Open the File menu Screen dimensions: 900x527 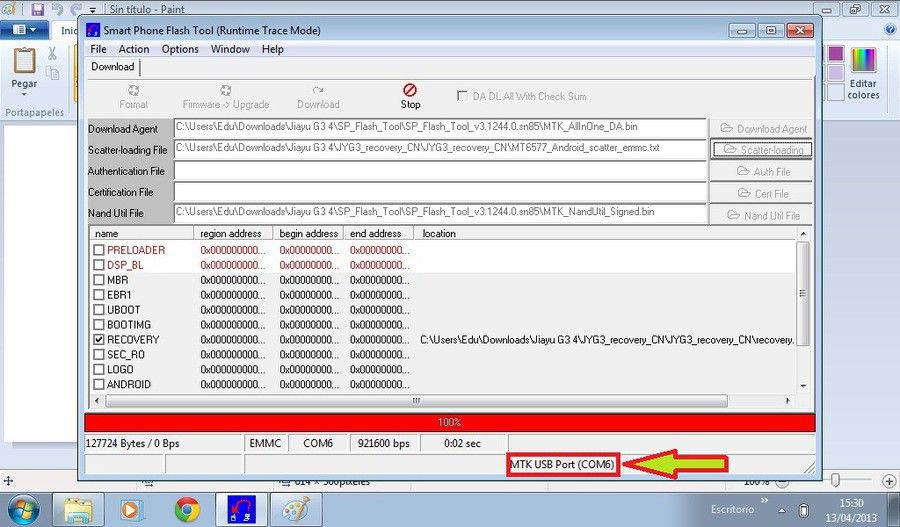(98, 49)
